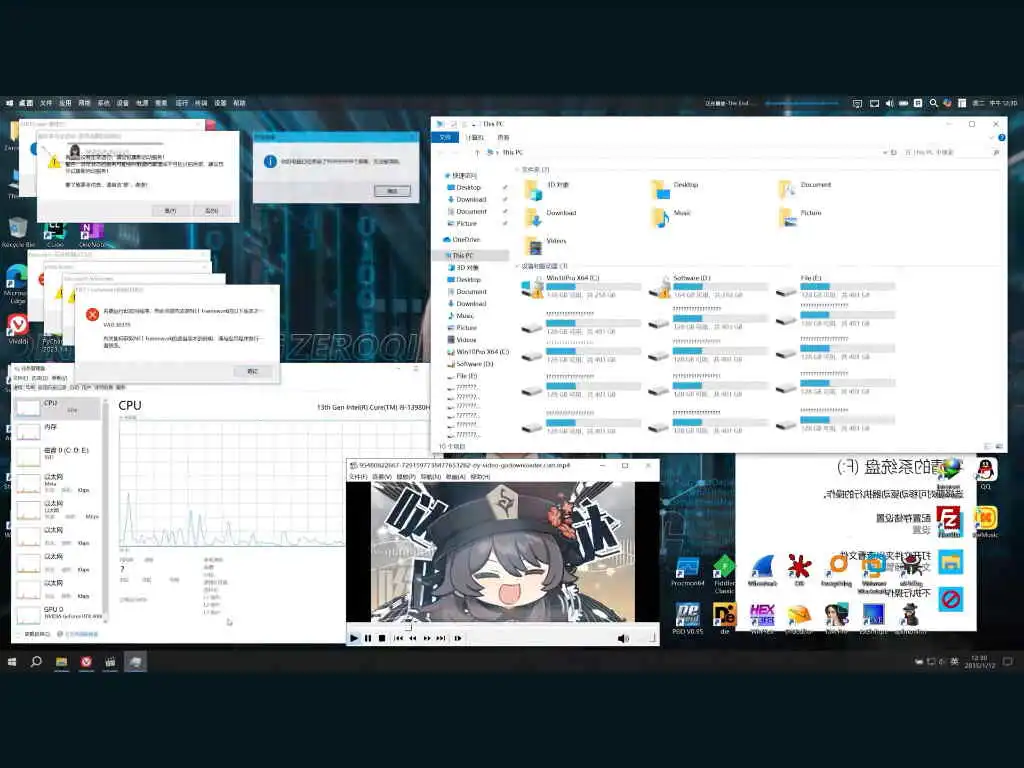Click the media player seek bar
Screen dimensions: 1024x768
[503, 626]
